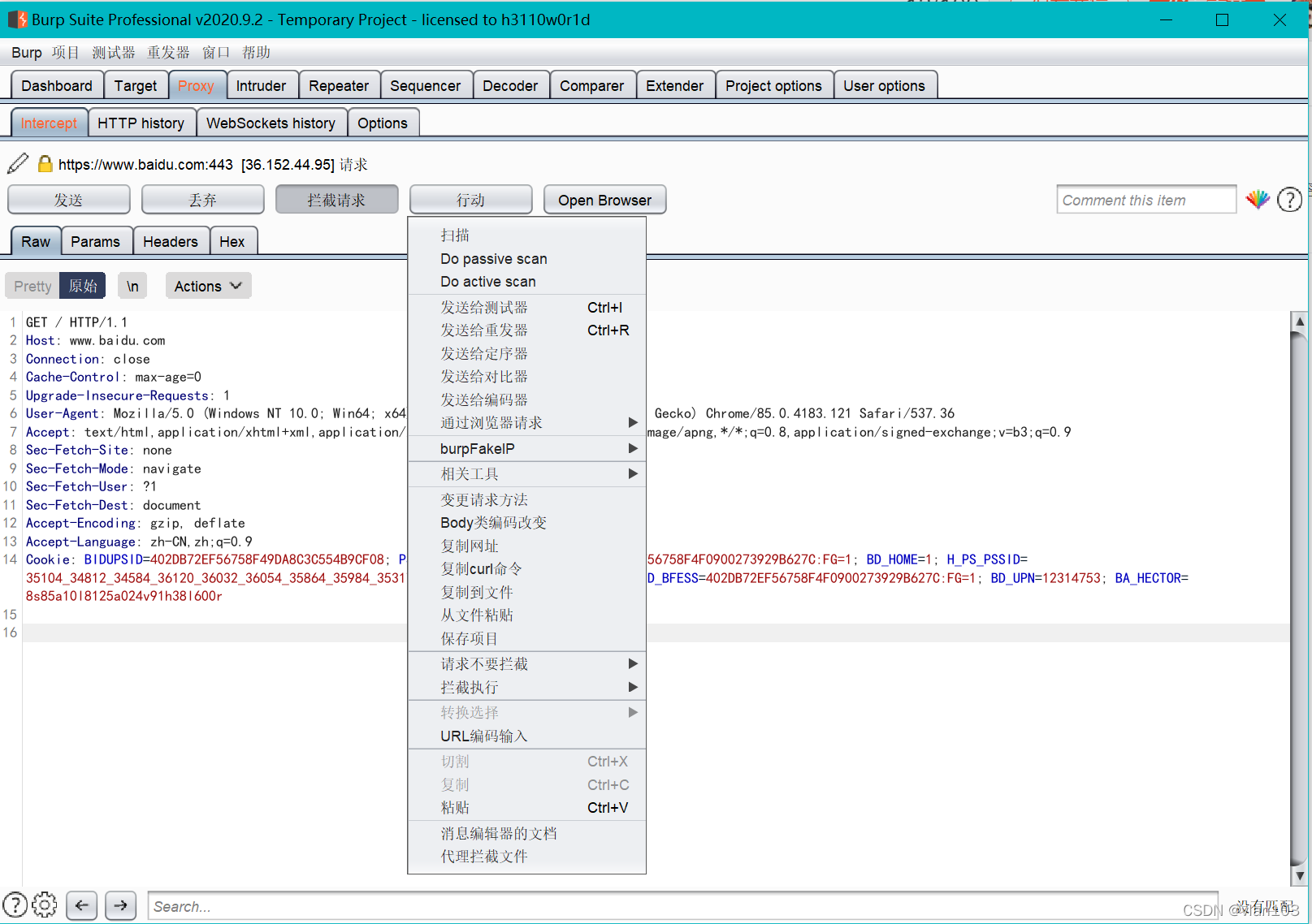This screenshot has height=924, width=1312.
Task: Switch to Params view tab
Action: click(95, 241)
